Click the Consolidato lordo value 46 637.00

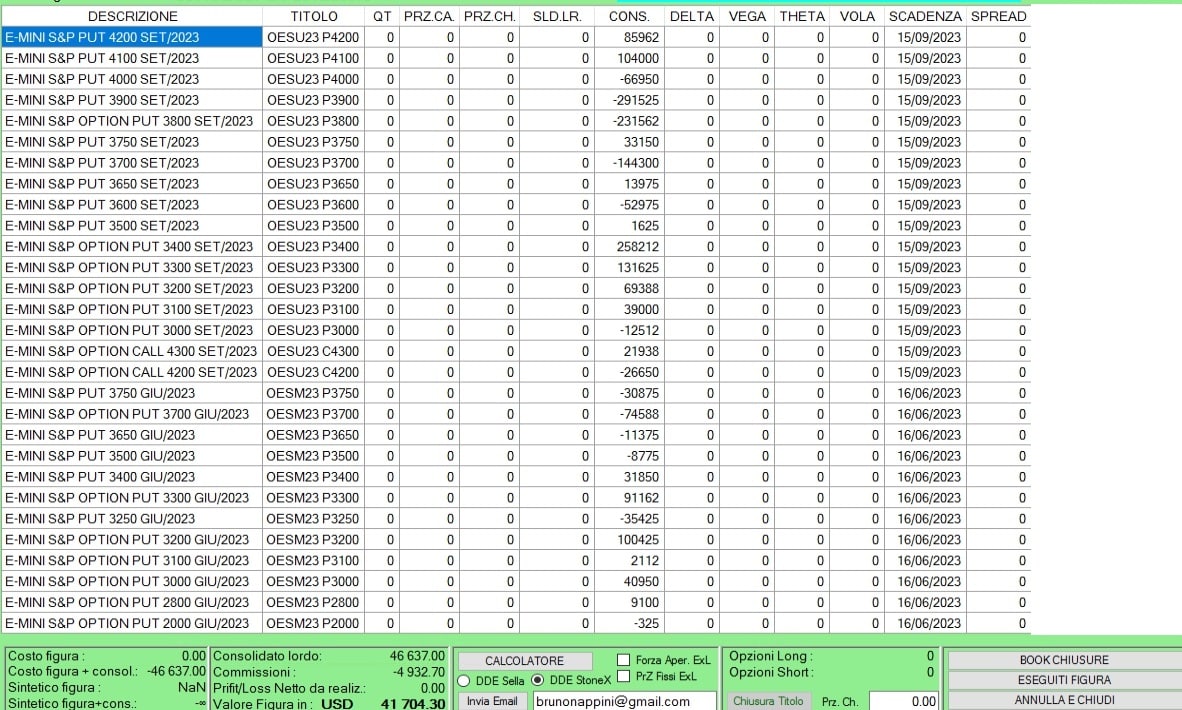click(x=417, y=656)
